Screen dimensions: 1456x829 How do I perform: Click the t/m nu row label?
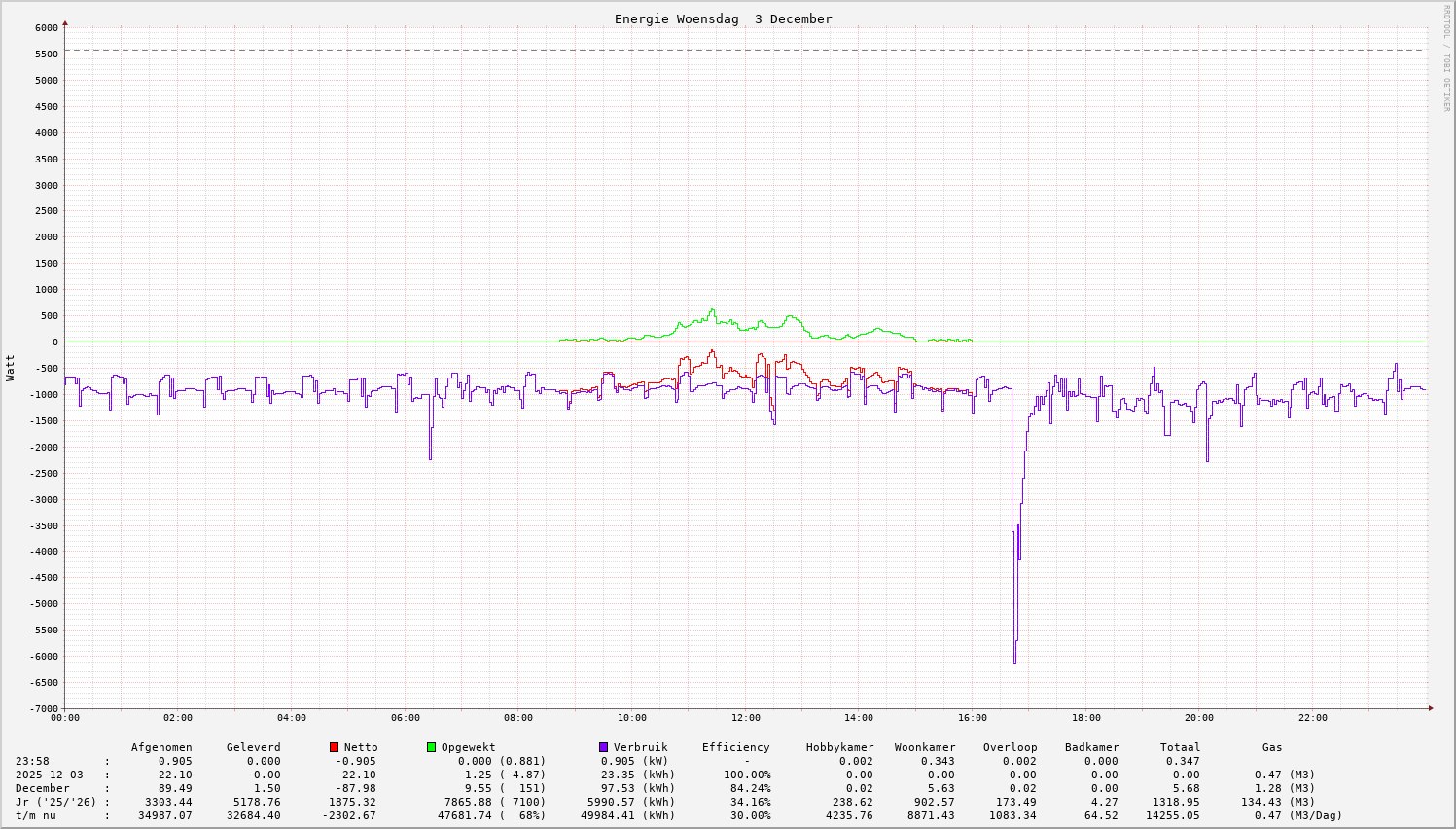pyautogui.click(x=35, y=815)
